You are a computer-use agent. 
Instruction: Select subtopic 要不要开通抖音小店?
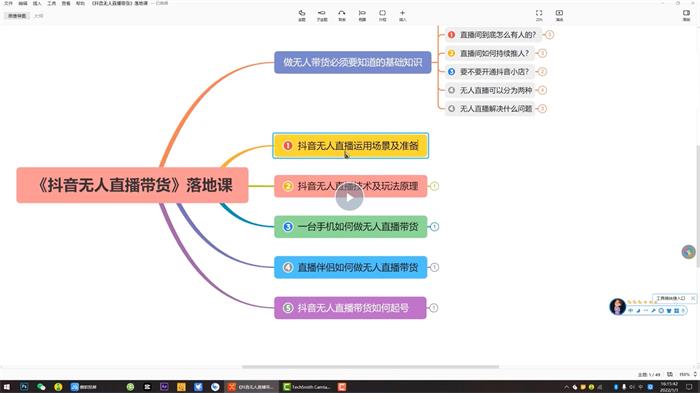[490, 71]
